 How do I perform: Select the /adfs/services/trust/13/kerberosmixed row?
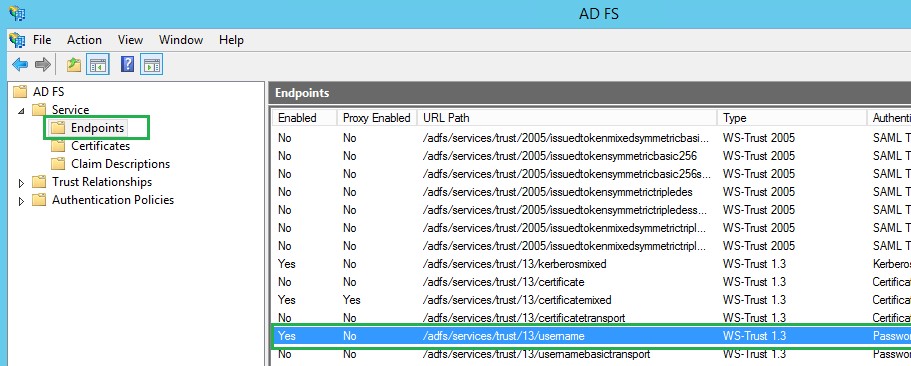(592, 264)
